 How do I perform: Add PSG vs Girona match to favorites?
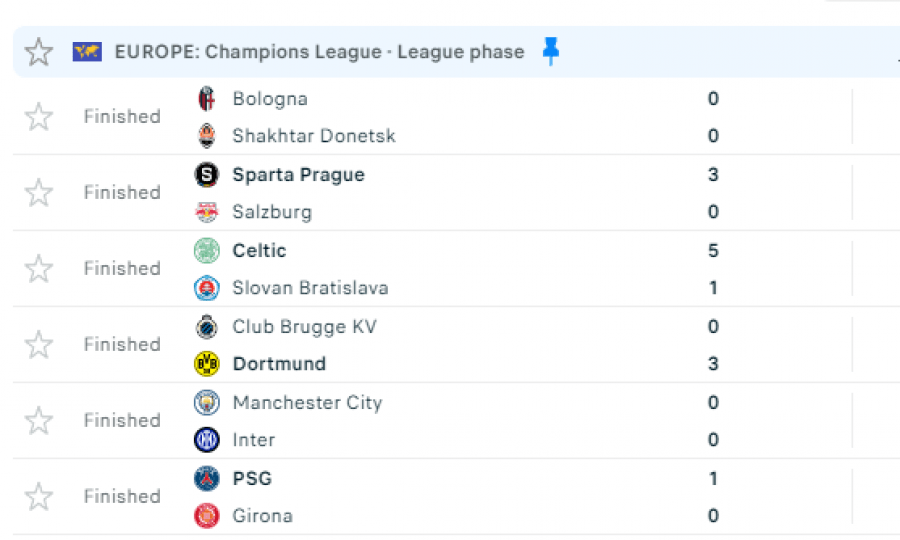click(x=39, y=497)
